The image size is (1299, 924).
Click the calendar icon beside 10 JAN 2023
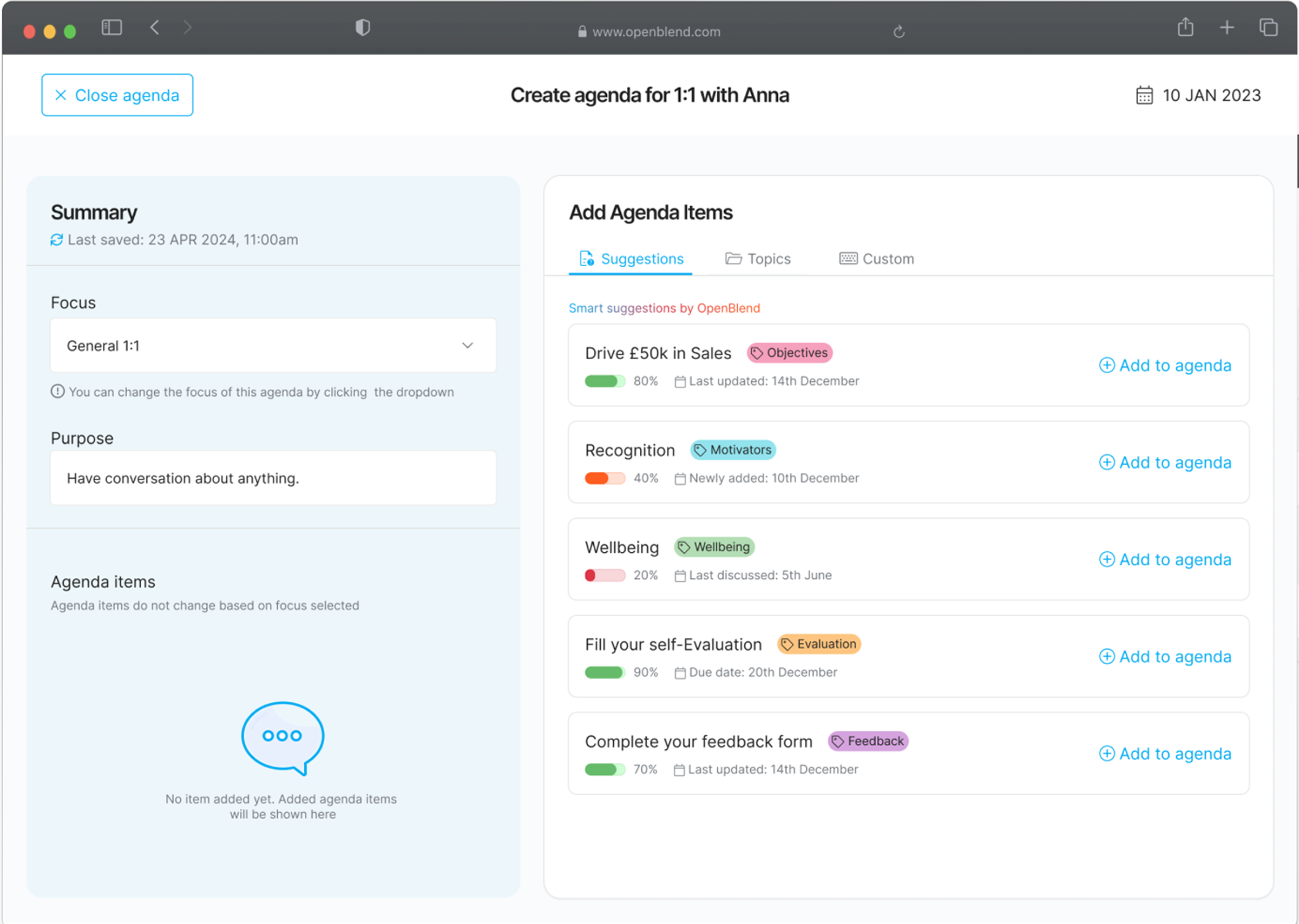pos(1144,95)
